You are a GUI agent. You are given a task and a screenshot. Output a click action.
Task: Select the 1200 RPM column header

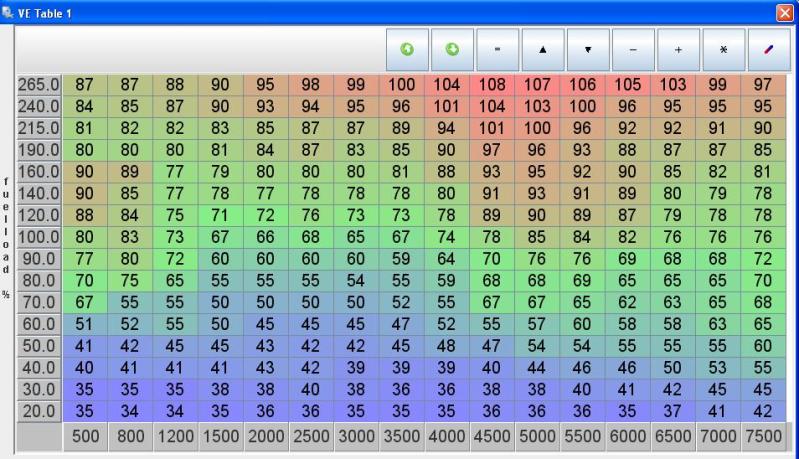click(175, 437)
